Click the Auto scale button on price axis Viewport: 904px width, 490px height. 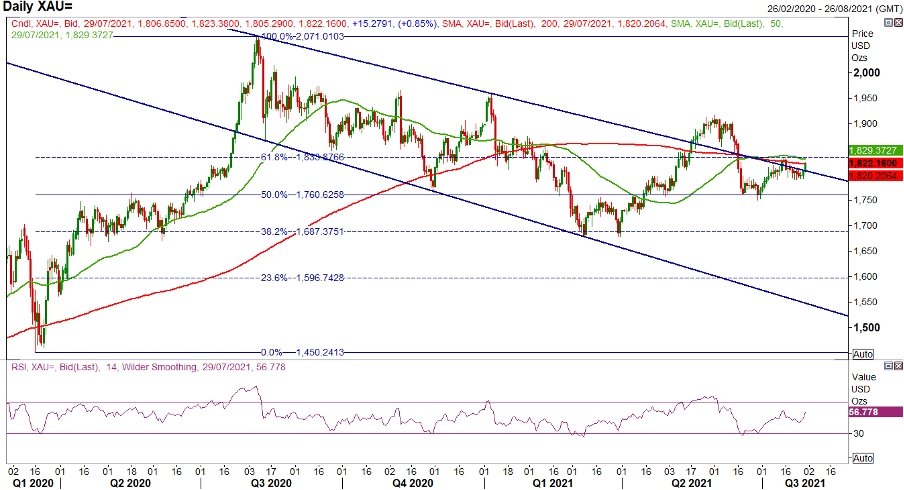click(x=863, y=355)
